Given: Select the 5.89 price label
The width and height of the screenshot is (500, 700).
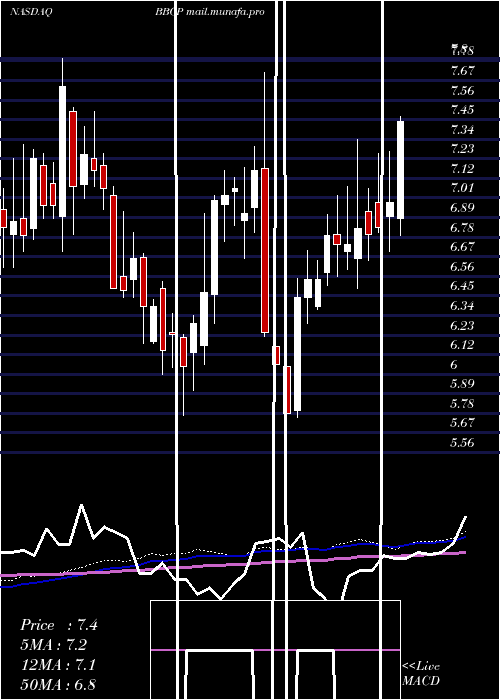Looking at the screenshot, I should pos(462,383).
